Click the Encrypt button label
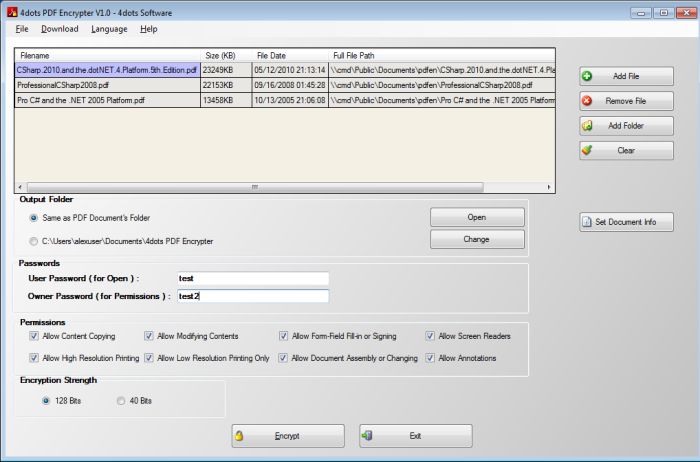Viewport: 700px width, 462px height. pos(287,436)
